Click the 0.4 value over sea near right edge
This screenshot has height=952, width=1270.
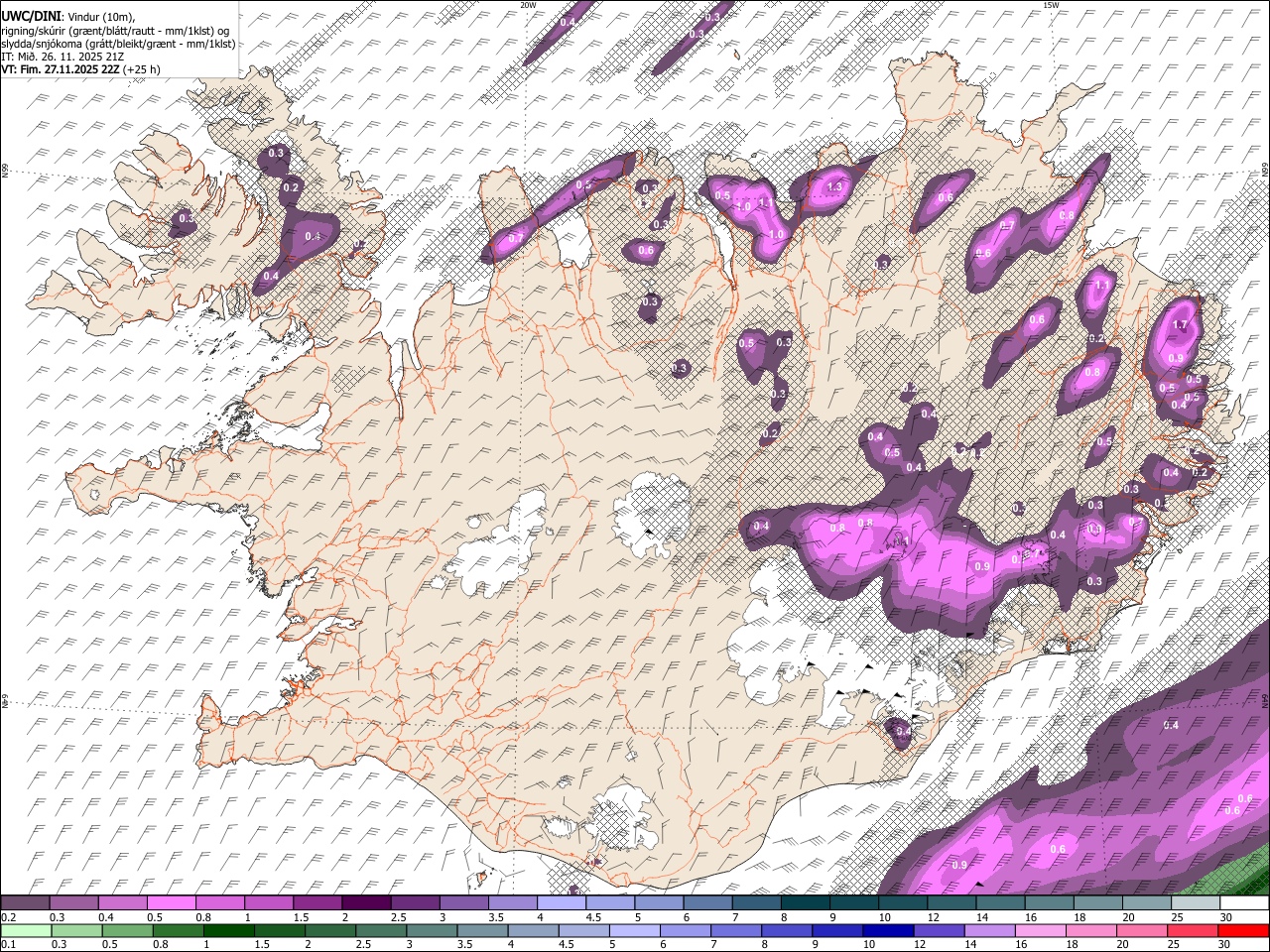tap(1171, 726)
